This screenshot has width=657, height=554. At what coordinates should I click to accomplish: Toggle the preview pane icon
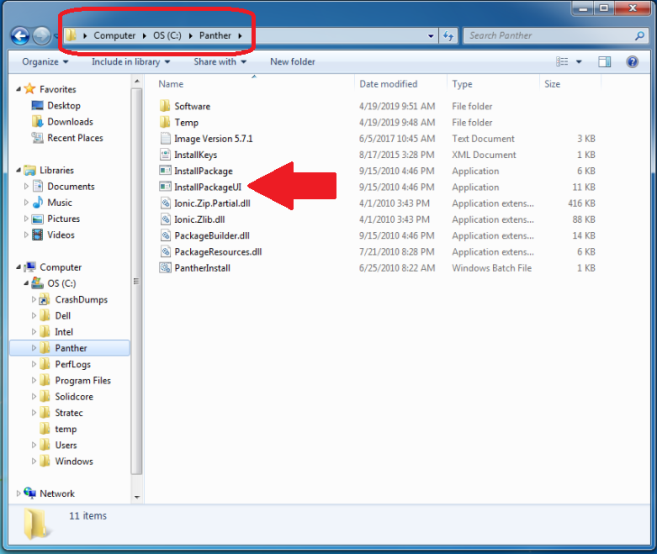click(x=605, y=62)
